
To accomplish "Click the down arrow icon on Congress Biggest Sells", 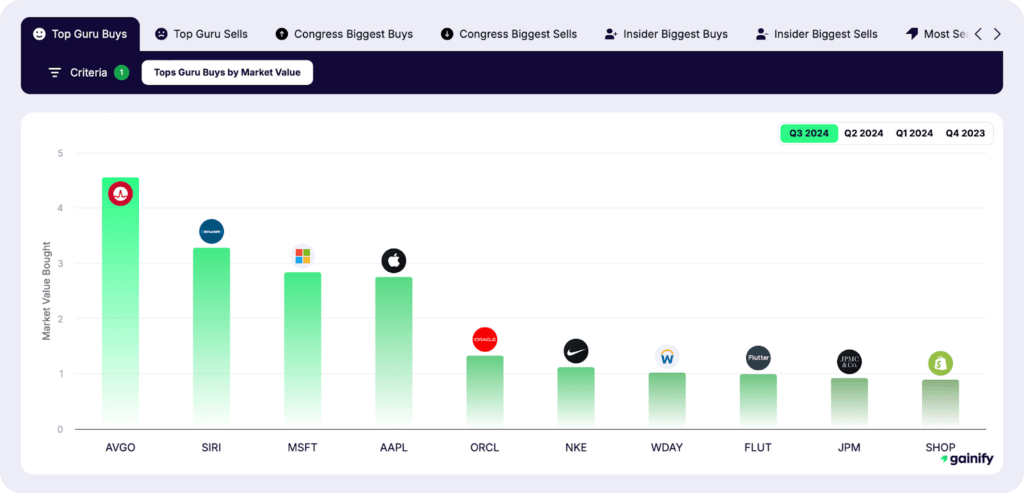I will pyautogui.click(x=447, y=34).
